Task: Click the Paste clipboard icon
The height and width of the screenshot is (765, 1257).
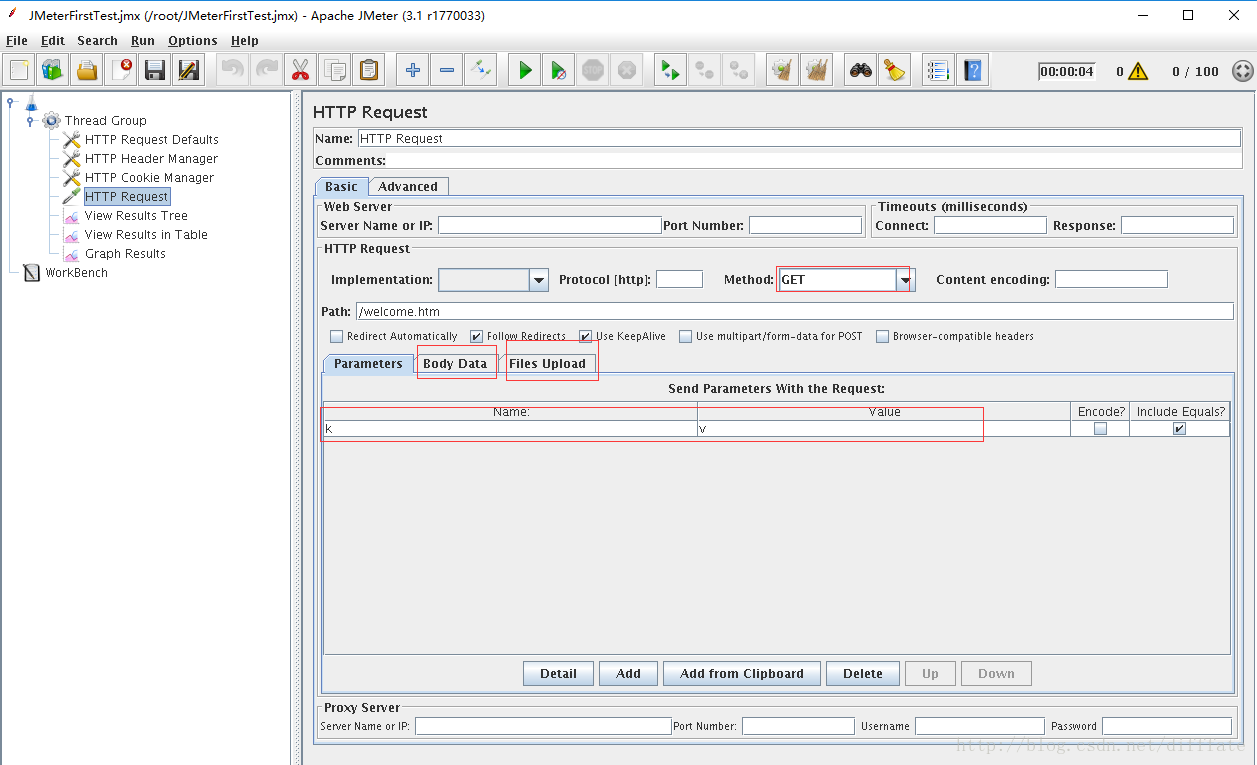Action: (x=369, y=70)
